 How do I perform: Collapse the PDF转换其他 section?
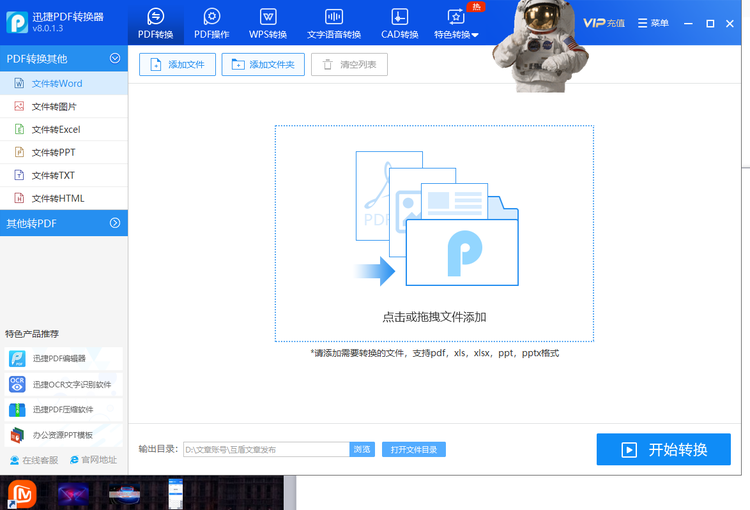tap(115, 58)
